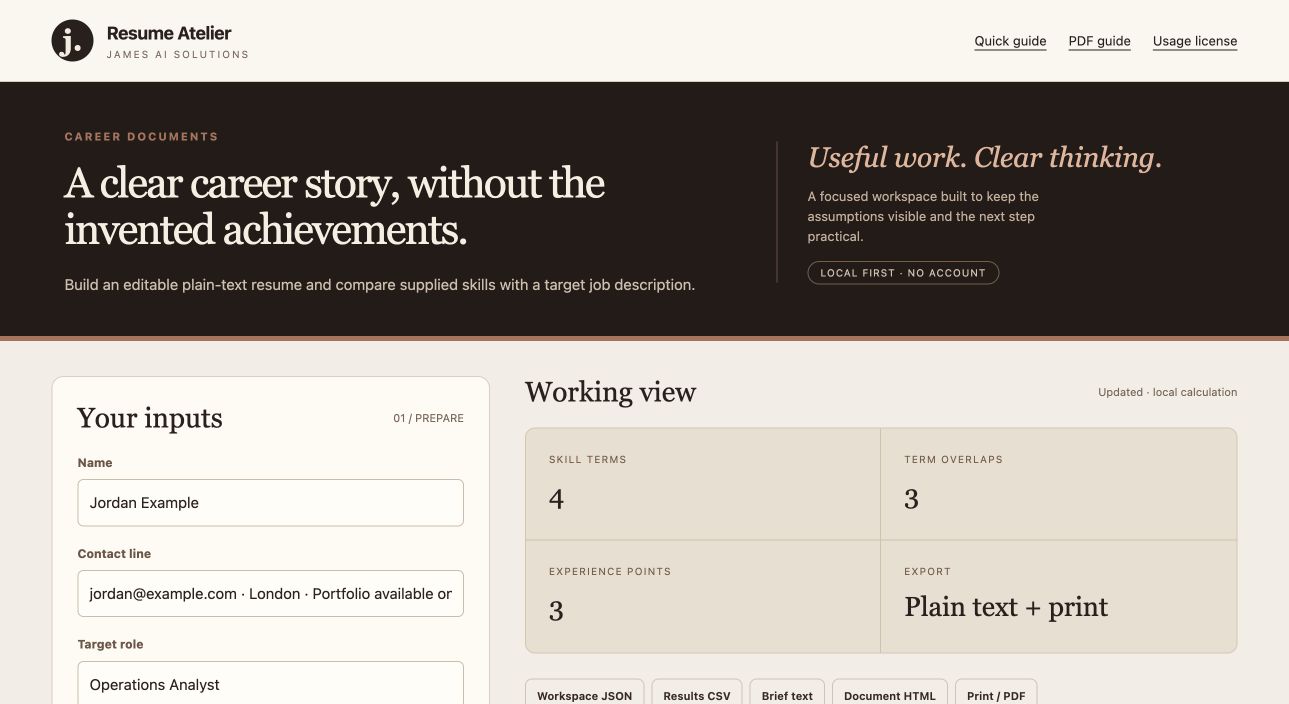1289x704 pixels.
Task: Click the Print / PDF button
Action: click(x=996, y=694)
